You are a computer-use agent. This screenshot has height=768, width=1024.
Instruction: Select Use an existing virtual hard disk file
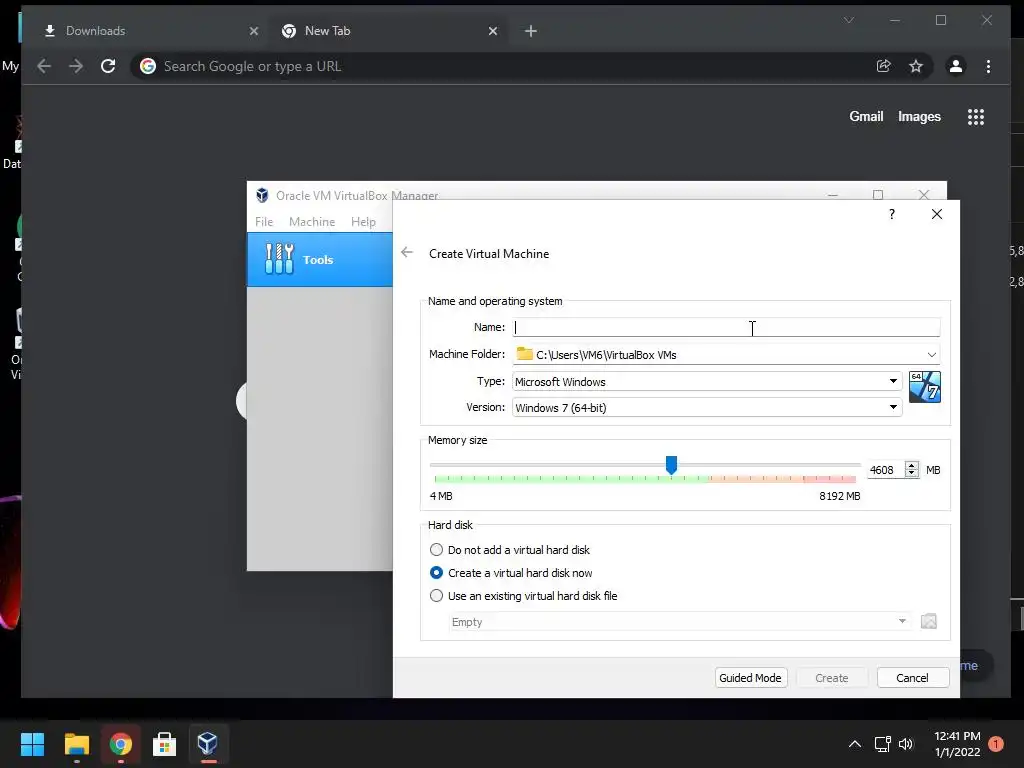click(x=523, y=596)
